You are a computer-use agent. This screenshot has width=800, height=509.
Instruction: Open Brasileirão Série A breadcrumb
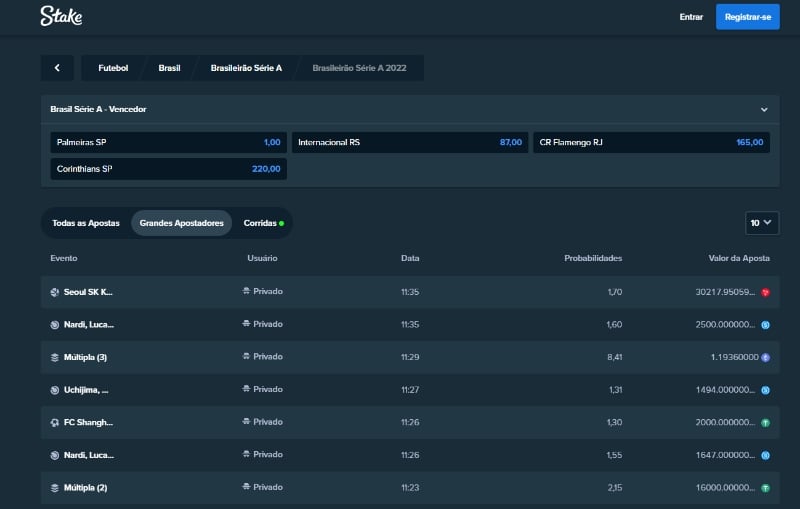pos(246,68)
